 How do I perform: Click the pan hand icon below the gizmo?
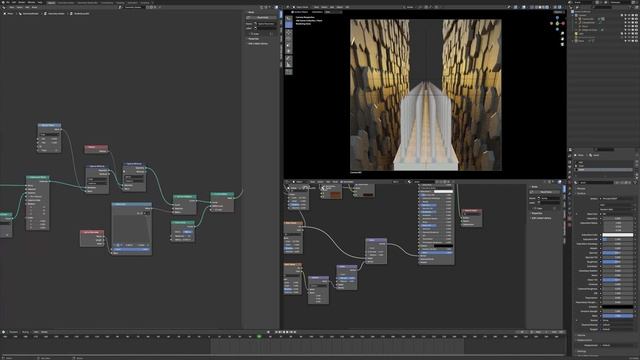[562, 39]
